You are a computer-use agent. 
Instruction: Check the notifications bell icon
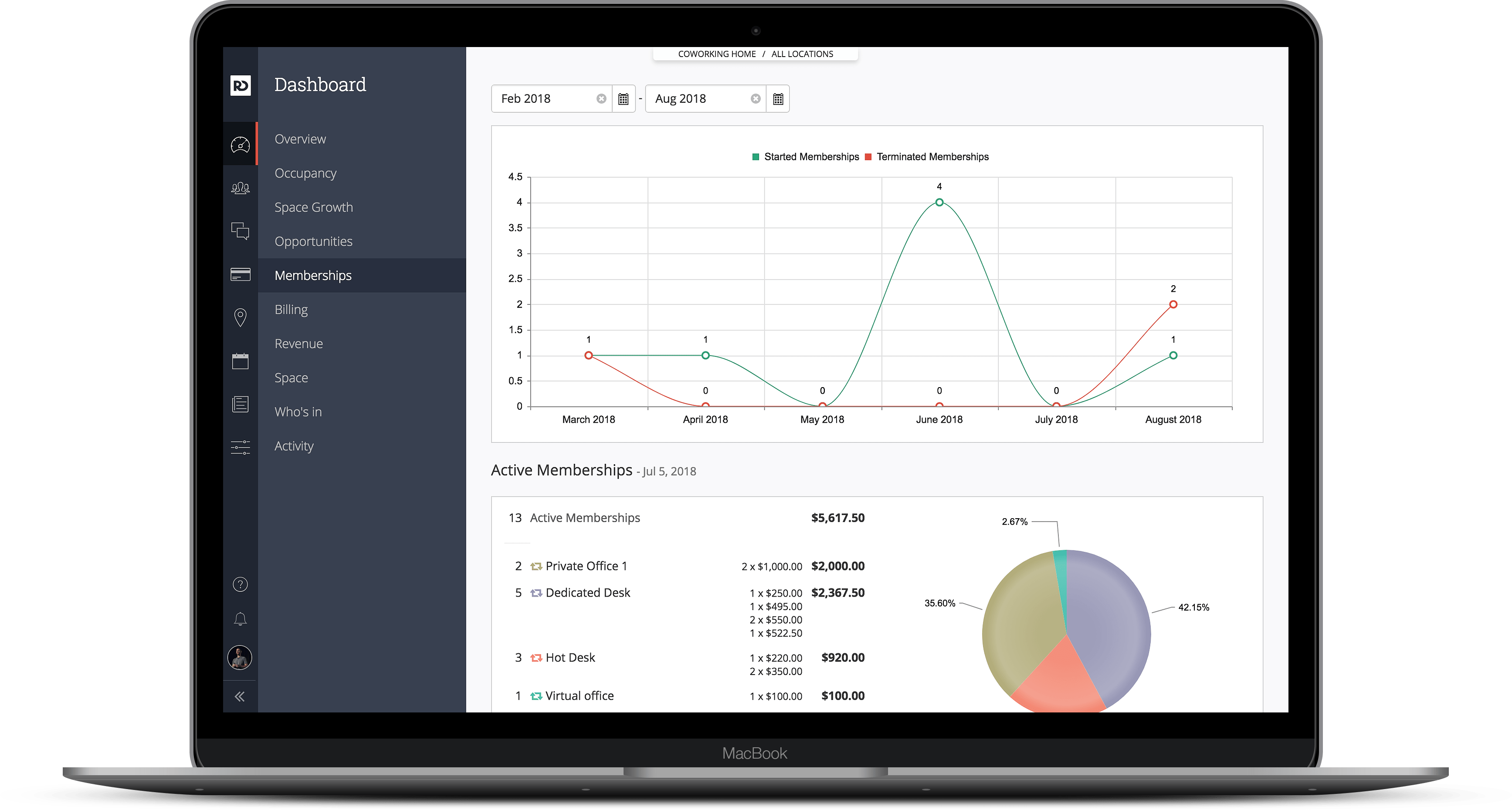[240, 618]
